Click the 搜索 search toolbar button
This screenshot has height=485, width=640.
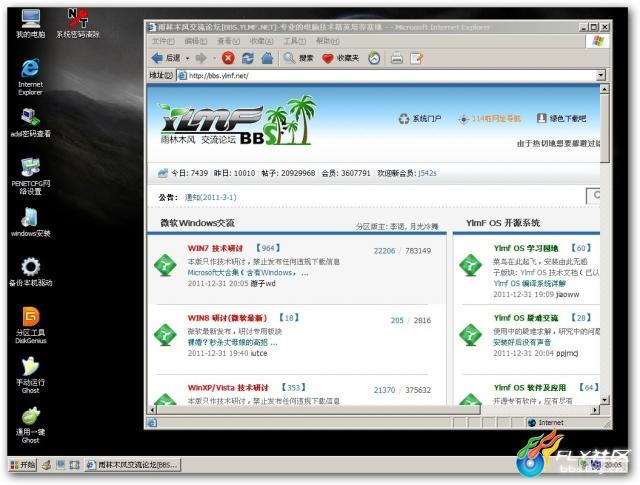(298, 58)
